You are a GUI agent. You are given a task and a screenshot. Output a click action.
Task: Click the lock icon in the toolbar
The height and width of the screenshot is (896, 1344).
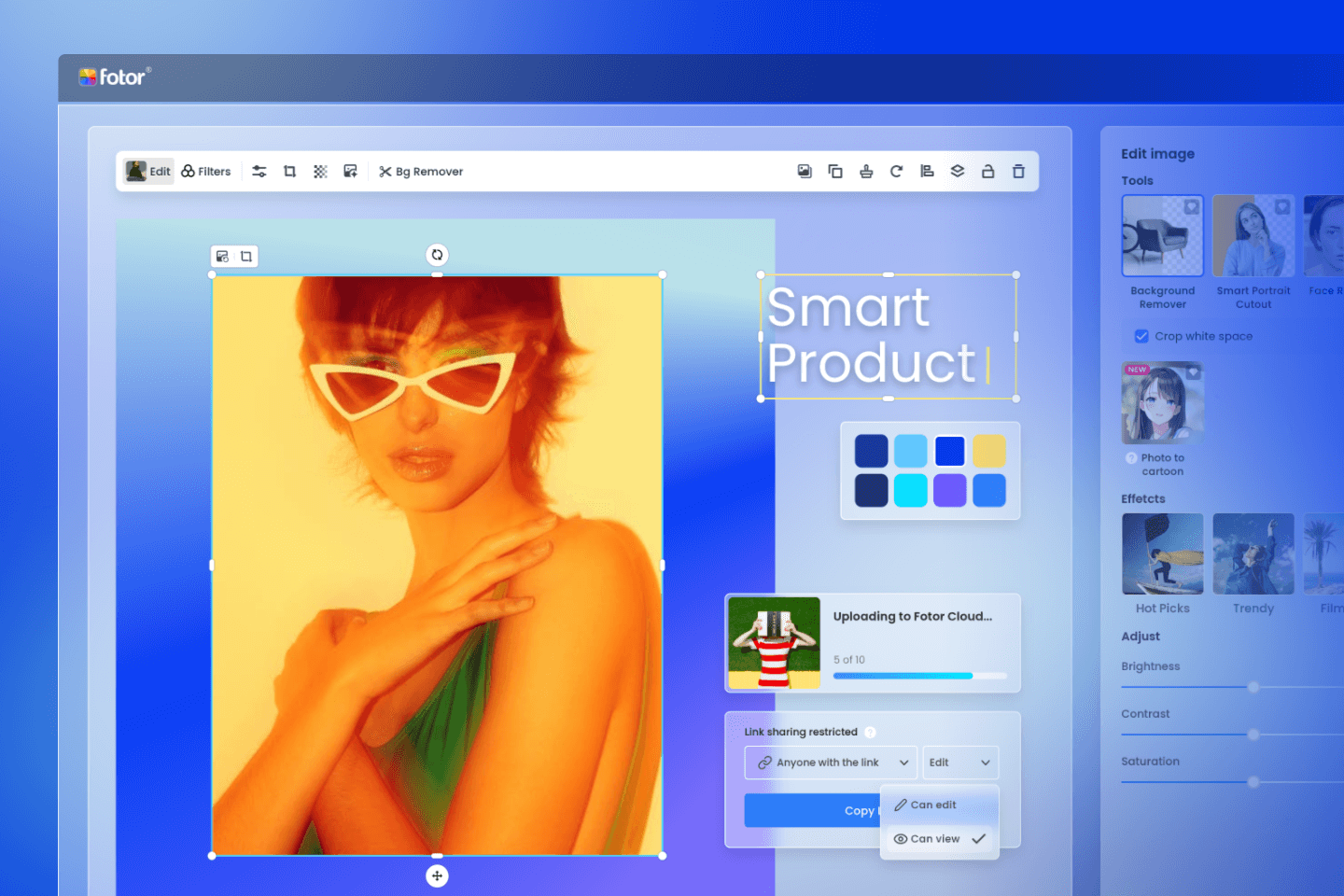(987, 172)
